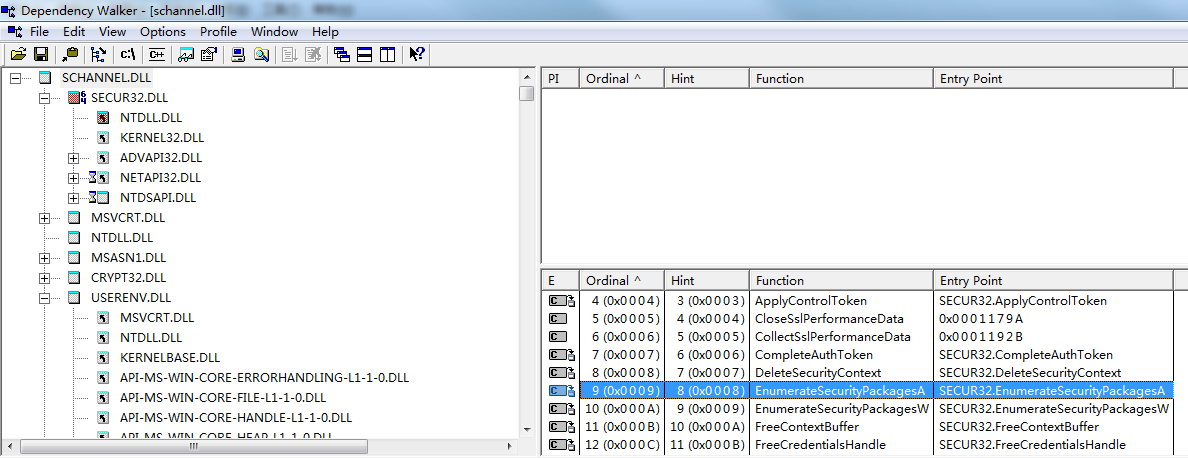This screenshot has width=1188, height=458.
Task: Click the Copy toolbar icon
Action: (x=70, y=54)
